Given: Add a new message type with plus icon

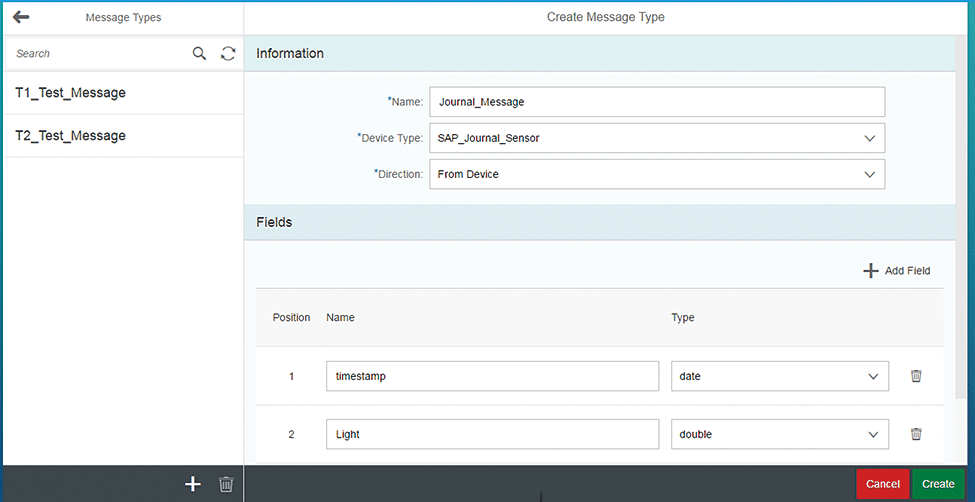Looking at the screenshot, I should [x=193, y=484].
